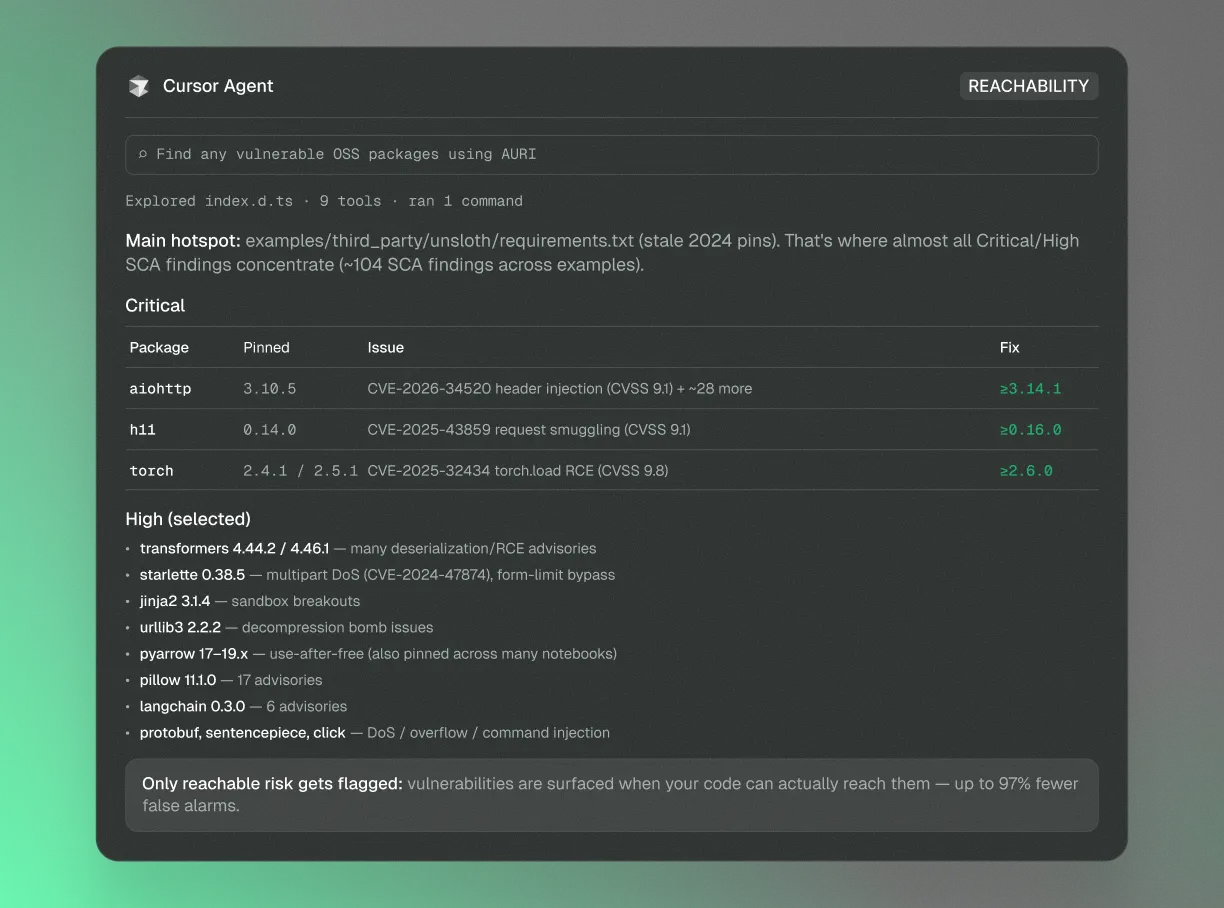Click the 'Package' column header

click(x=159, y=348)
